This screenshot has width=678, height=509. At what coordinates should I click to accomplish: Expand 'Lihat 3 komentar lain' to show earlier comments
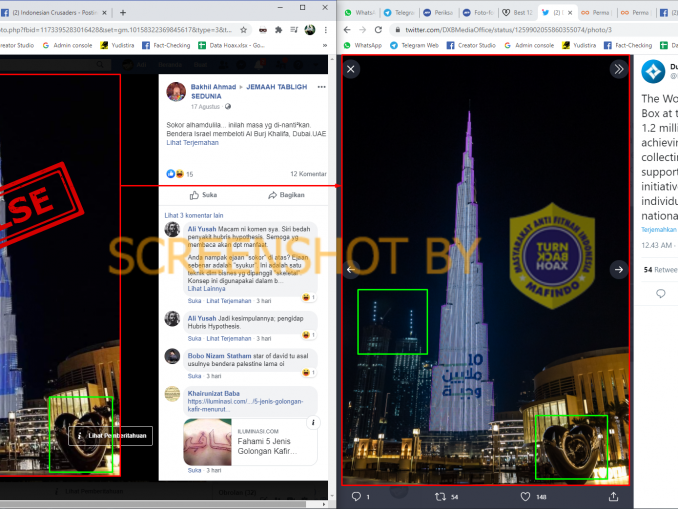coord(194,215)
